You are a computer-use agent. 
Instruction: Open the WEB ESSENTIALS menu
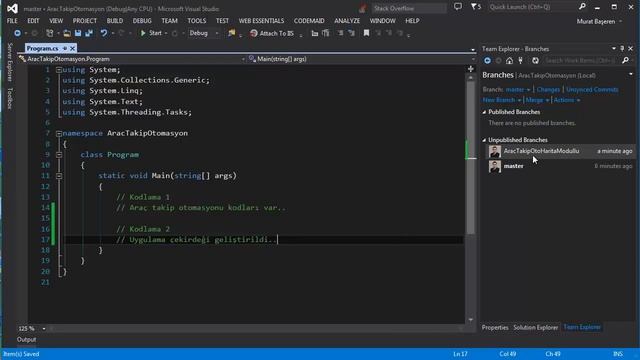[x=261, y=21]
